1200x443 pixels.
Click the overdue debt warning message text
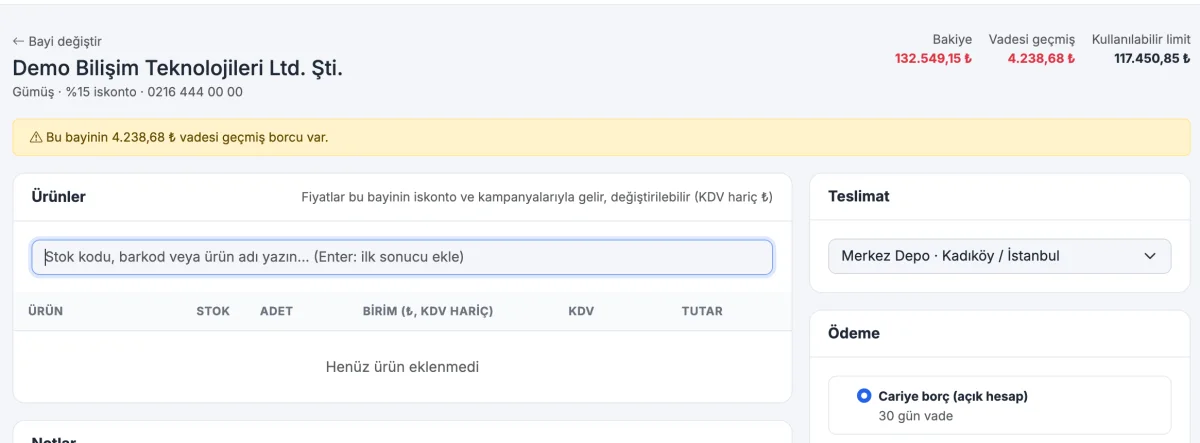pos(187,137)
